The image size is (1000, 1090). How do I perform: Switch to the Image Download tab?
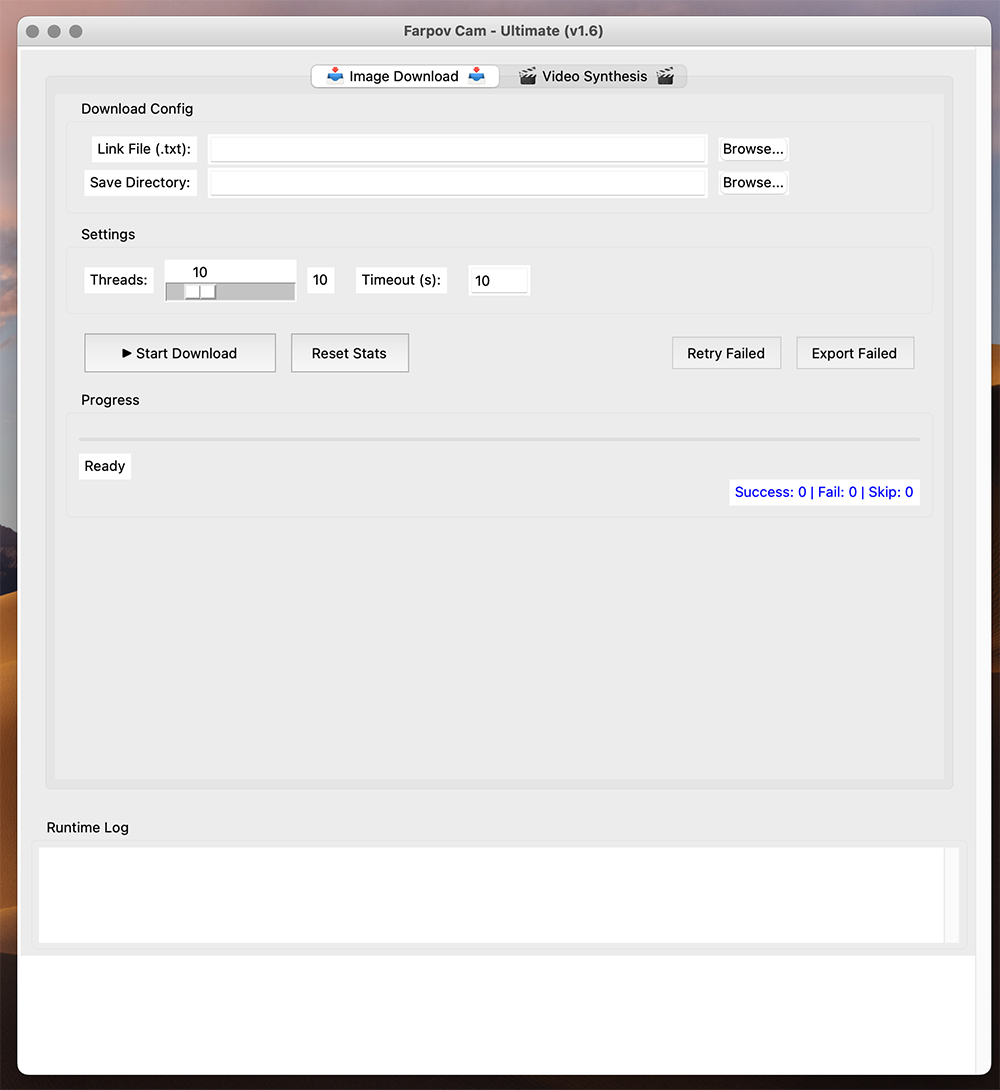point(404,76)
